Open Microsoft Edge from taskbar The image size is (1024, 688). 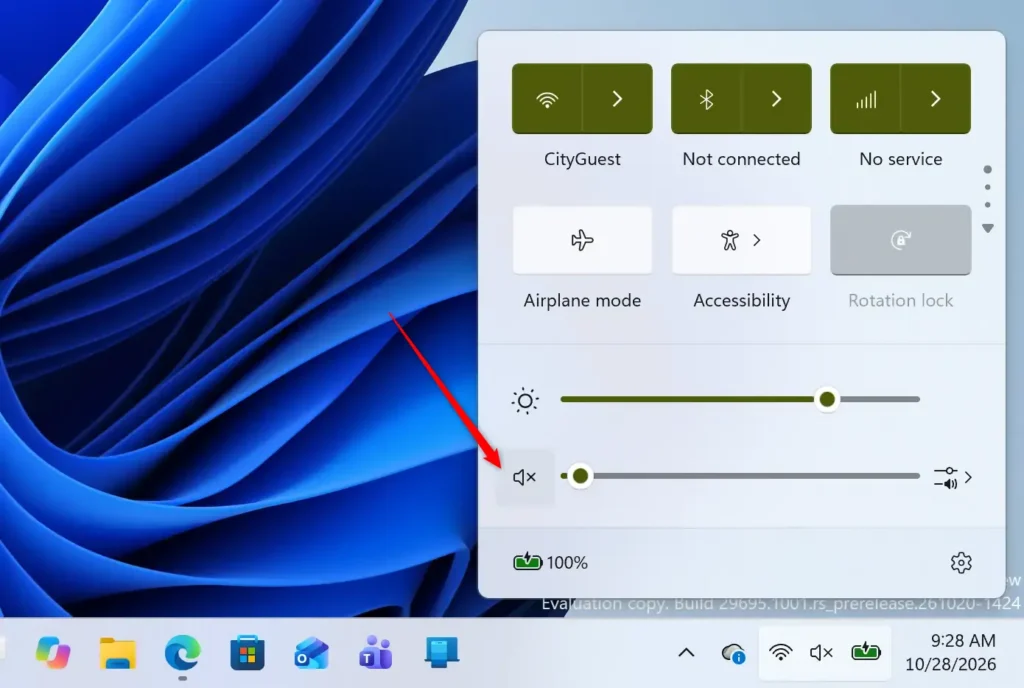pos(182,652)
